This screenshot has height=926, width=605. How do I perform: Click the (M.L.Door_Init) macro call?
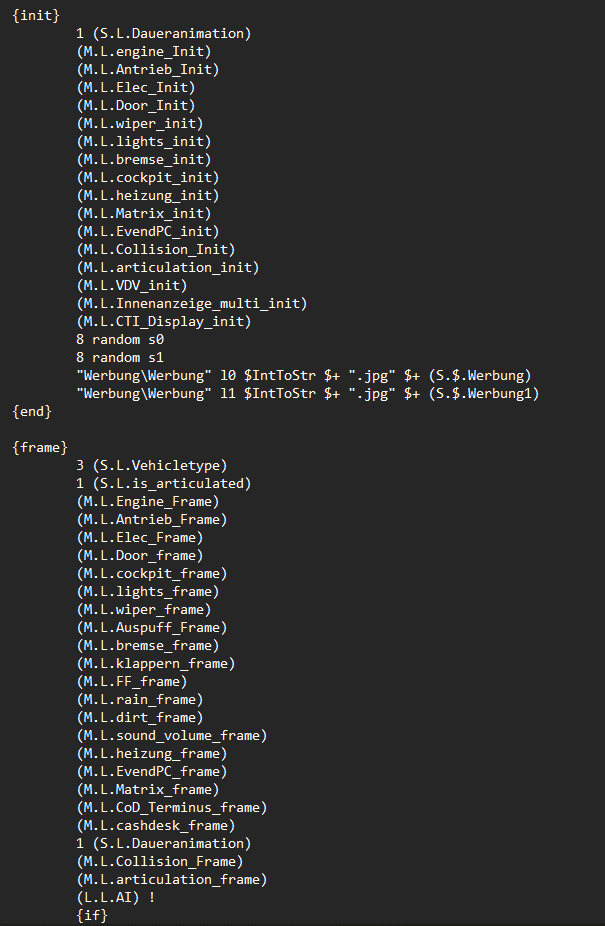pyautogui.click(x=136, y=105)
